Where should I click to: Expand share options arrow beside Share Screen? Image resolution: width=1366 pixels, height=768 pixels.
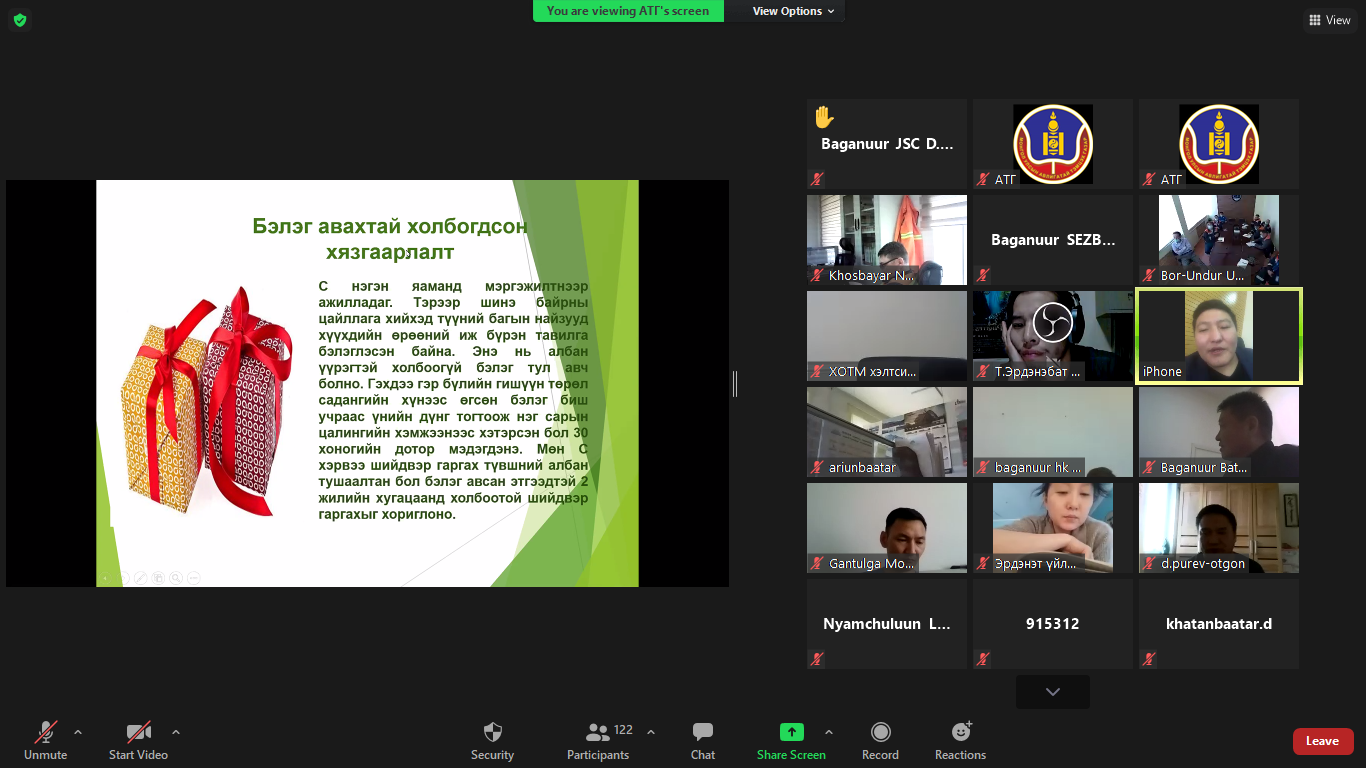point(828,732)
